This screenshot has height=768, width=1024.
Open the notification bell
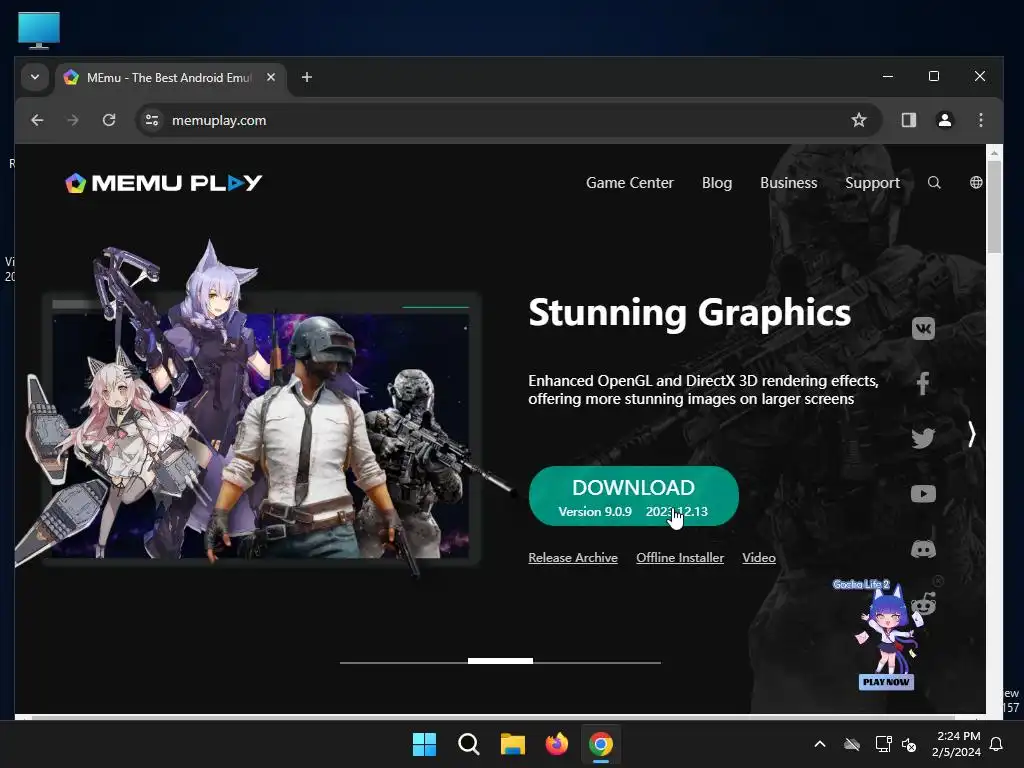click(x=996, y=744)
